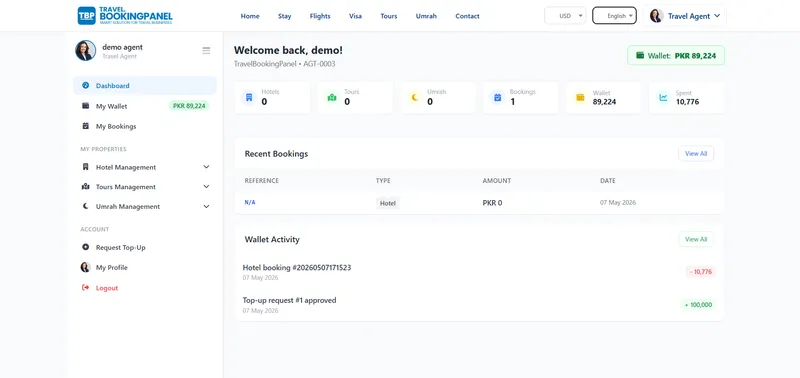
Task: Expand the Tours Management chevron
Action: [x=206, y=187]
